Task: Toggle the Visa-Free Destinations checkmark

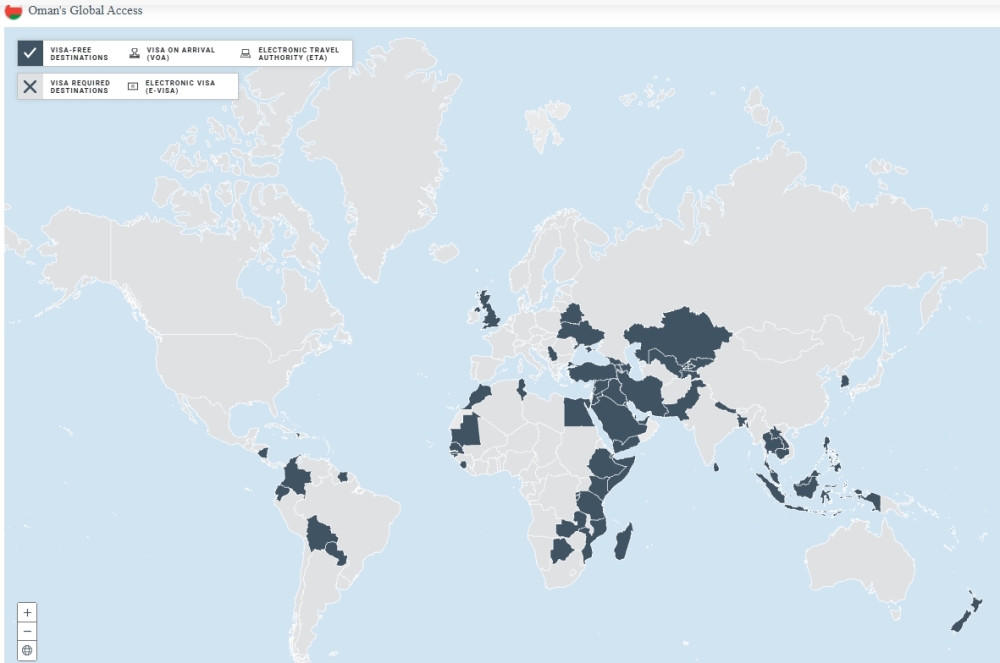Action: 30,53
